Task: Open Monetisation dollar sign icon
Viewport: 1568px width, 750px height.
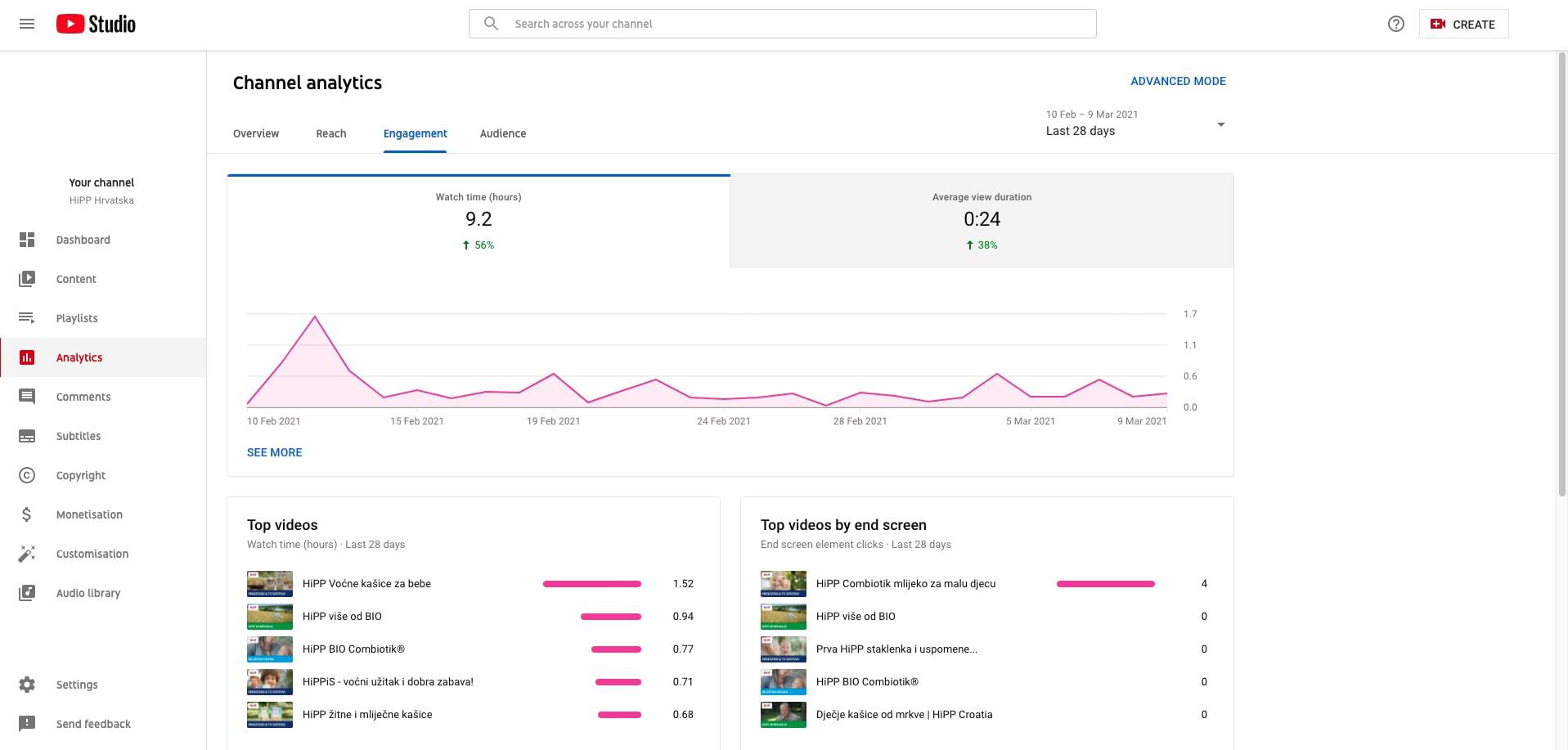Action: pyautogui.click(x=27, y=514)
